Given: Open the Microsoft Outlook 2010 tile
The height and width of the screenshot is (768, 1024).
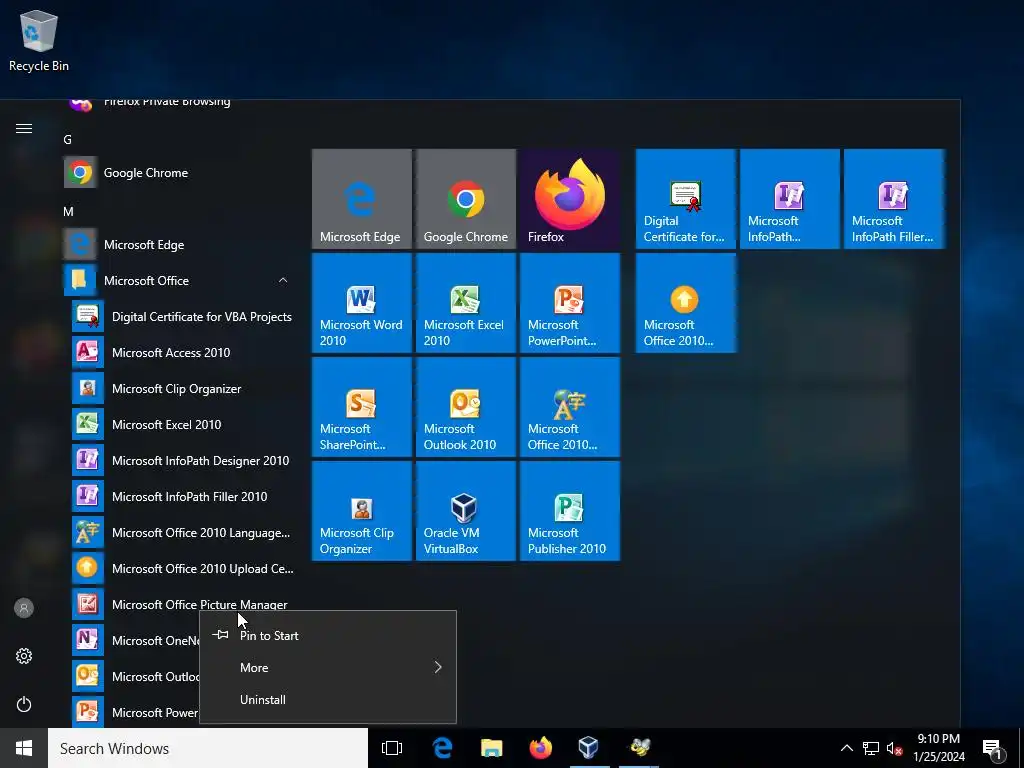Looking at the screenshot, I should 466,407.
